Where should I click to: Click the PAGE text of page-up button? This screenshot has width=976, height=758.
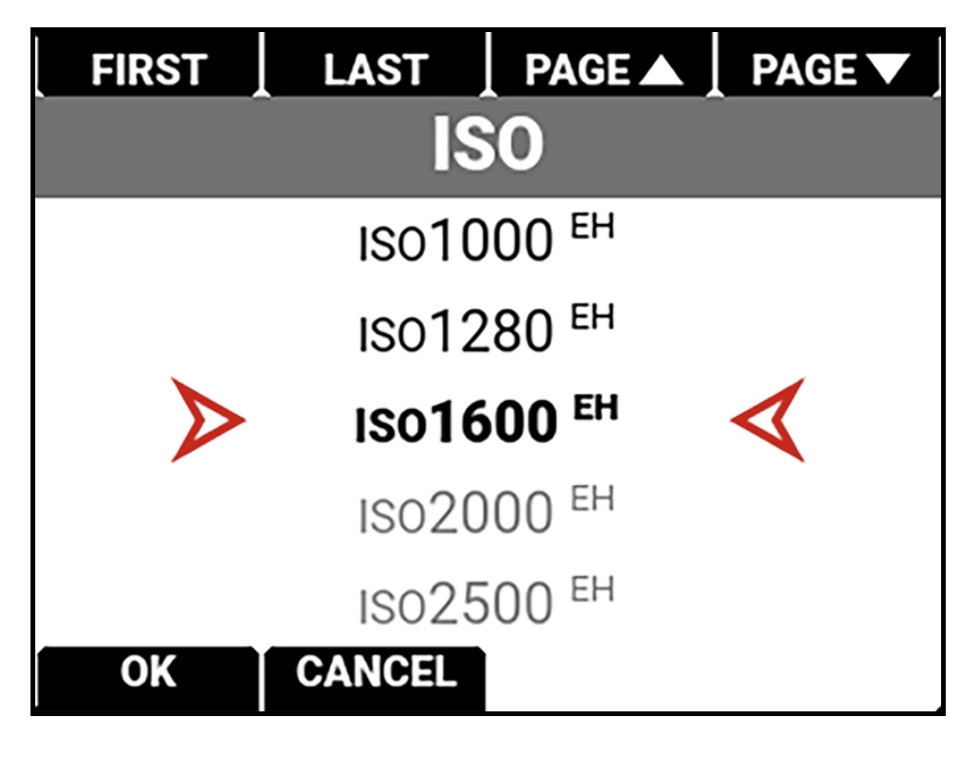577,69
